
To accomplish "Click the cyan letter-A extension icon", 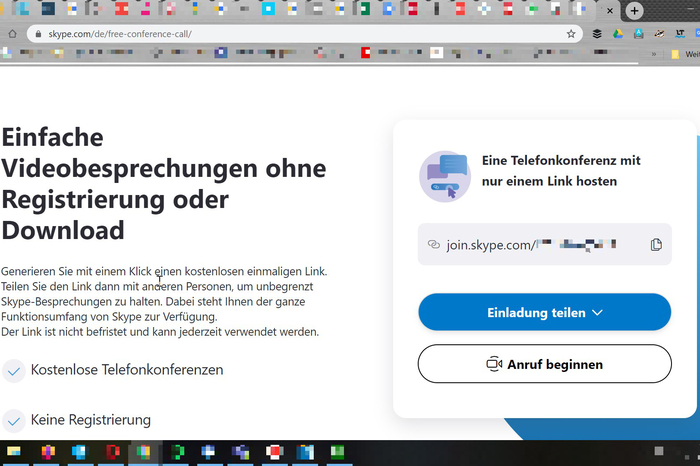I will click(639, 34).
